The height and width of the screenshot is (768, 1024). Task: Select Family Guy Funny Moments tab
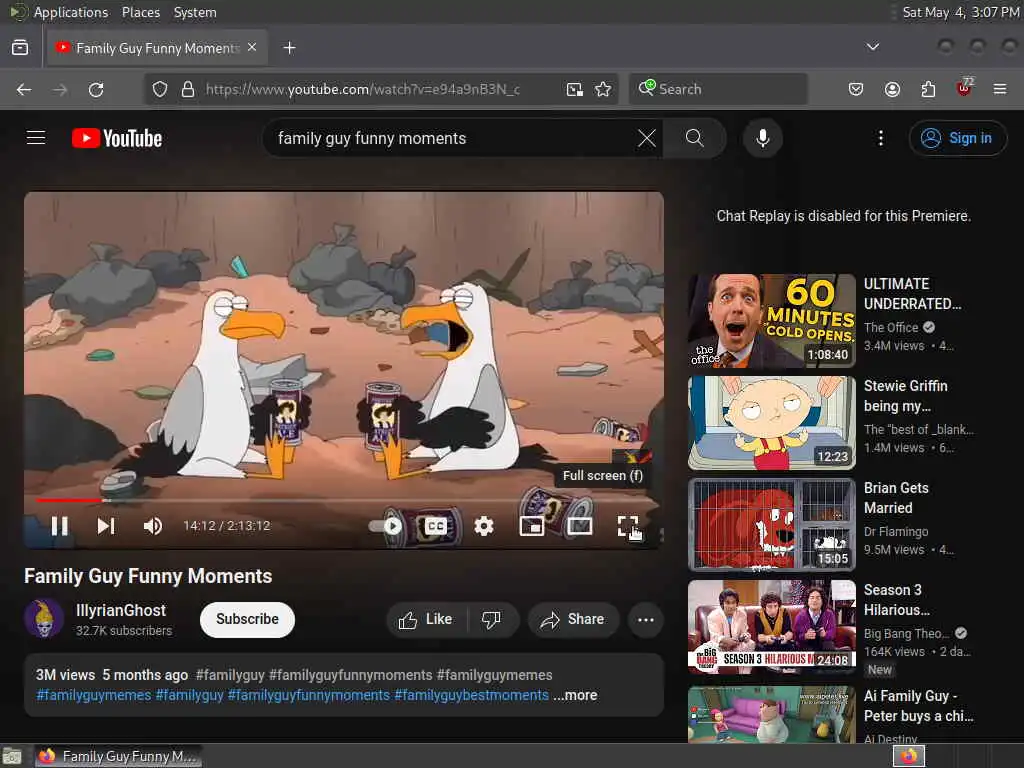point(157,48)
